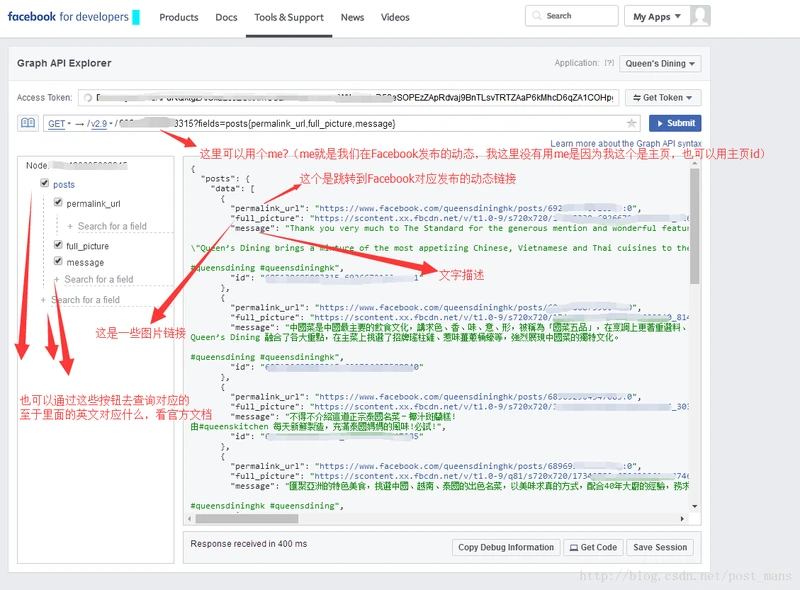Uncheck the message field checkbox

pyautogui.click(x=58, y=261)
